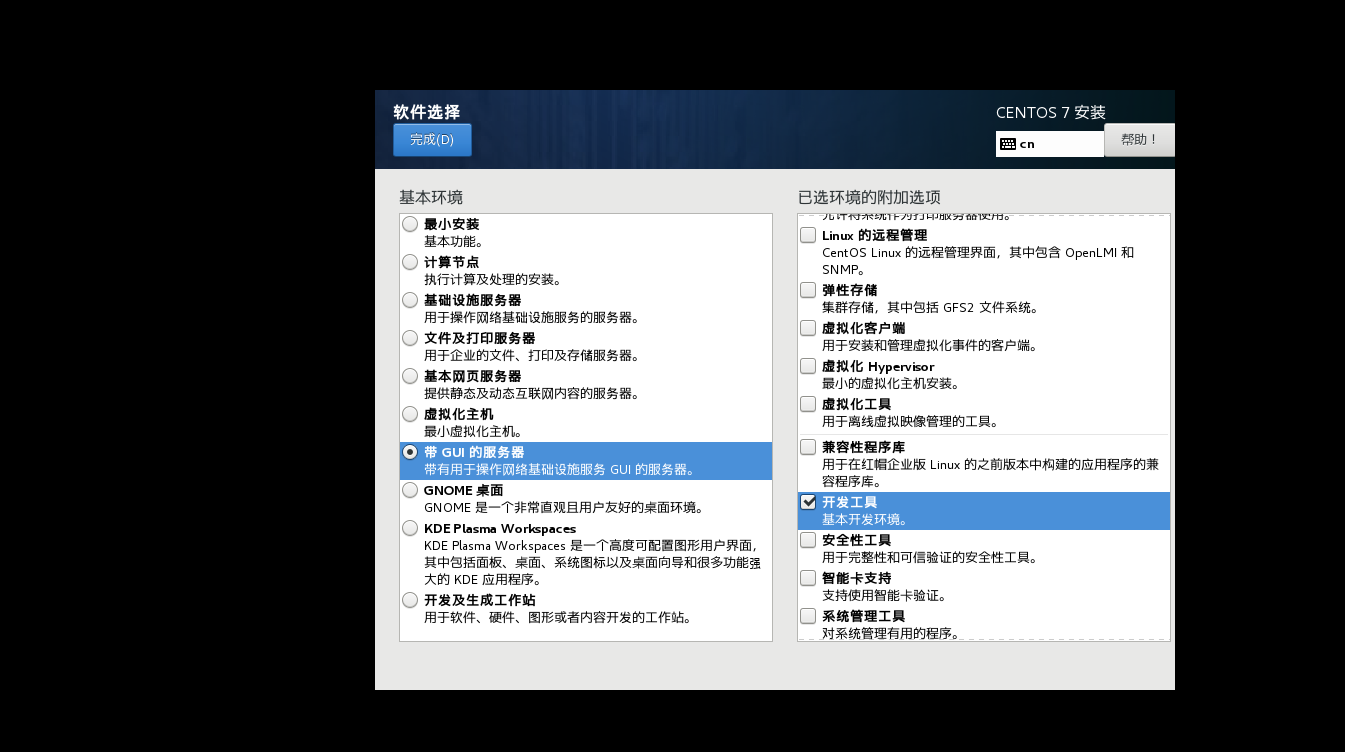This screenshot has width=1345, height=752.
Task: Select the 基本网页服务器 radio button
Action: [410, 376]
